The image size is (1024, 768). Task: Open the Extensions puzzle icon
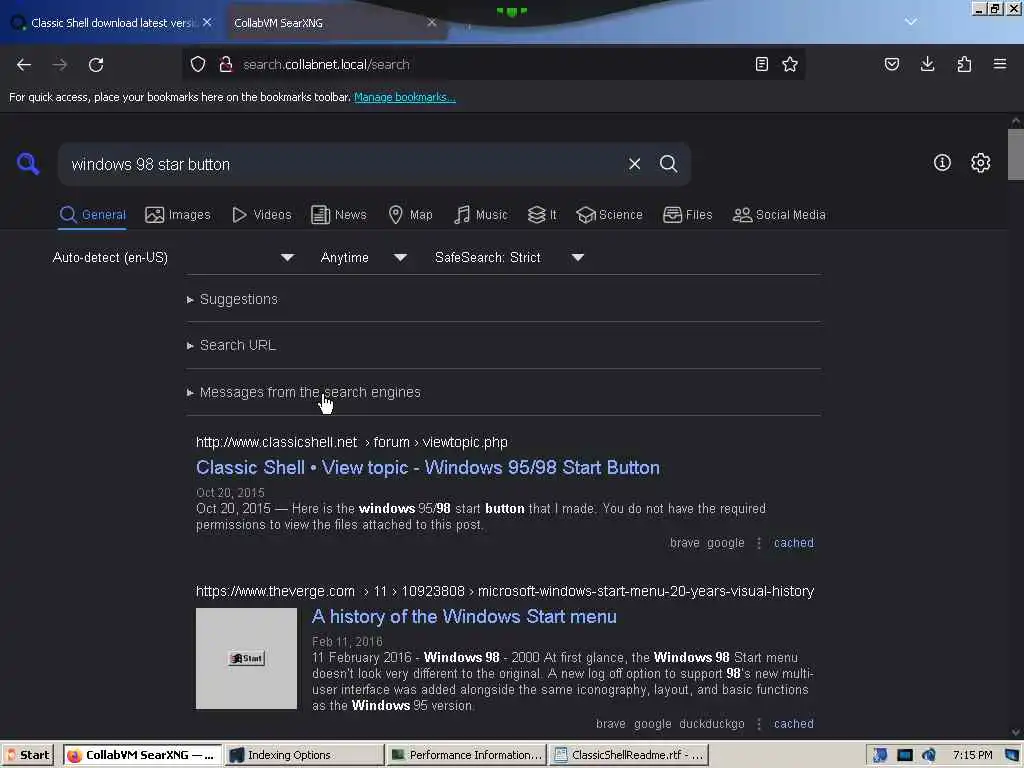964,64
